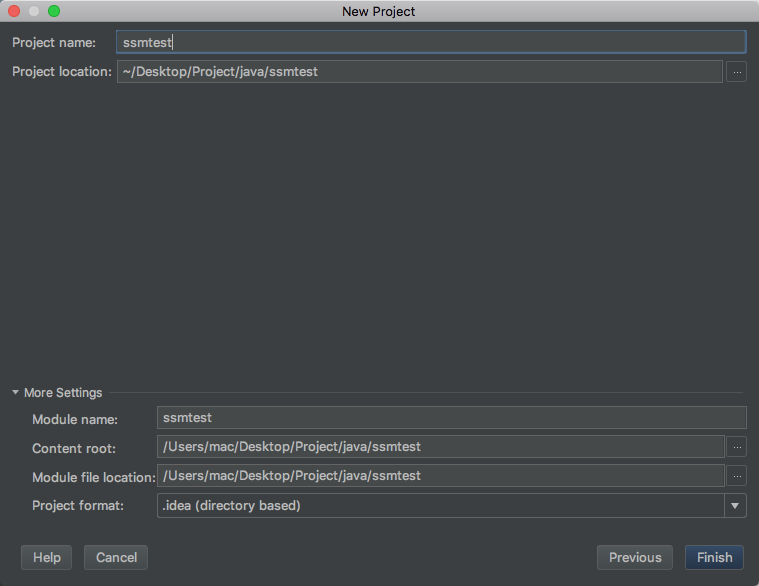Viewport: 759px width, 586px height.
Task: Click the New Project title bar
Action: (379, 11)
